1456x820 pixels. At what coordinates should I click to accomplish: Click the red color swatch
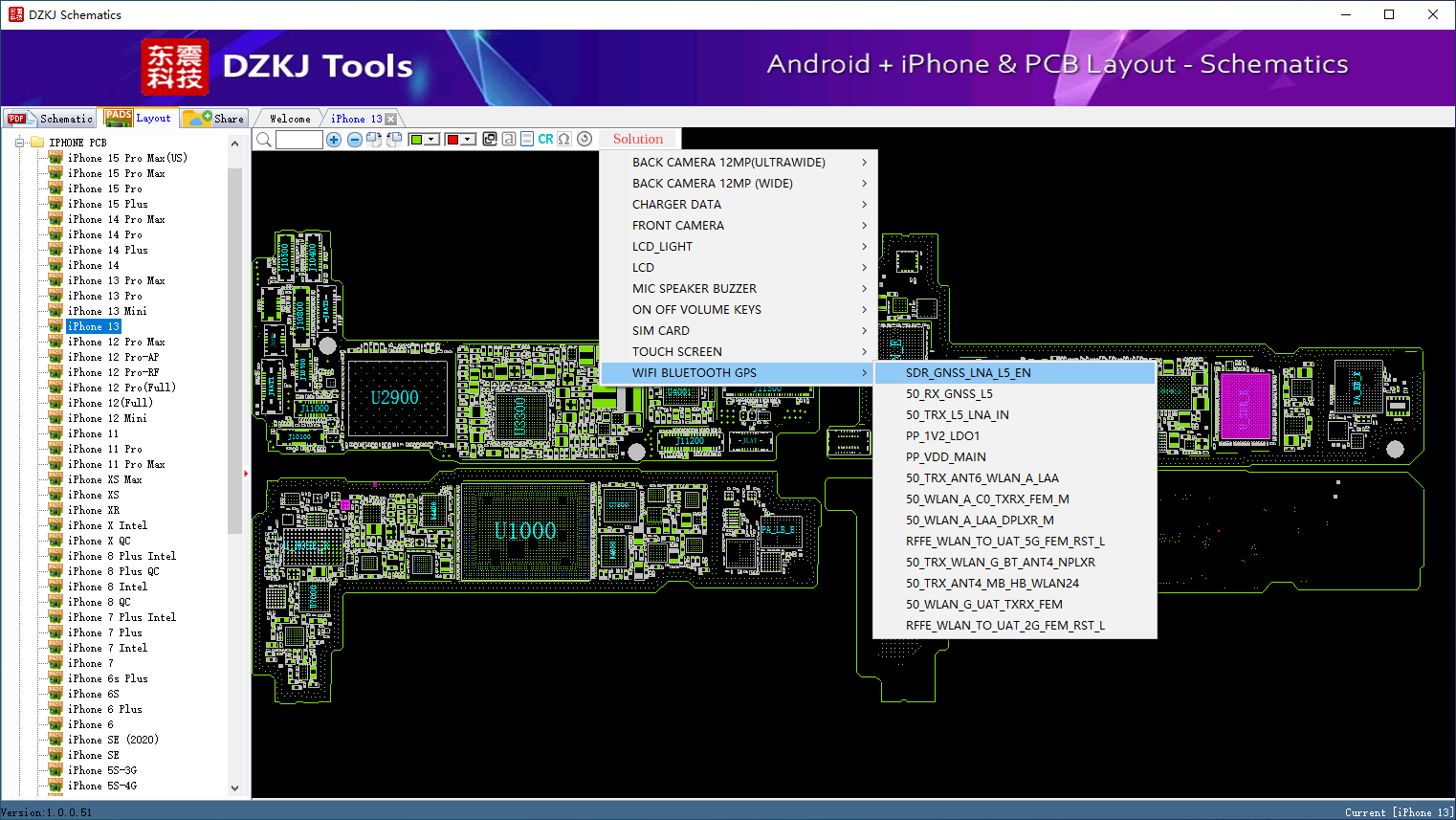pyautogui.click(x=453, y=140)
